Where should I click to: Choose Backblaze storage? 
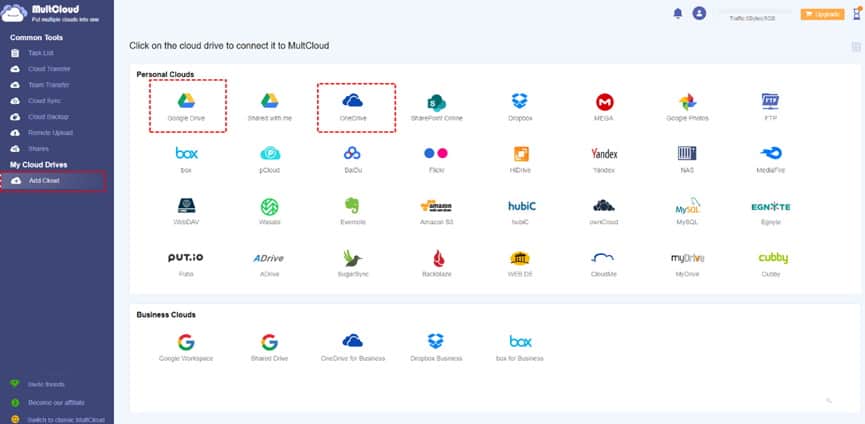[x=437, y=264]
